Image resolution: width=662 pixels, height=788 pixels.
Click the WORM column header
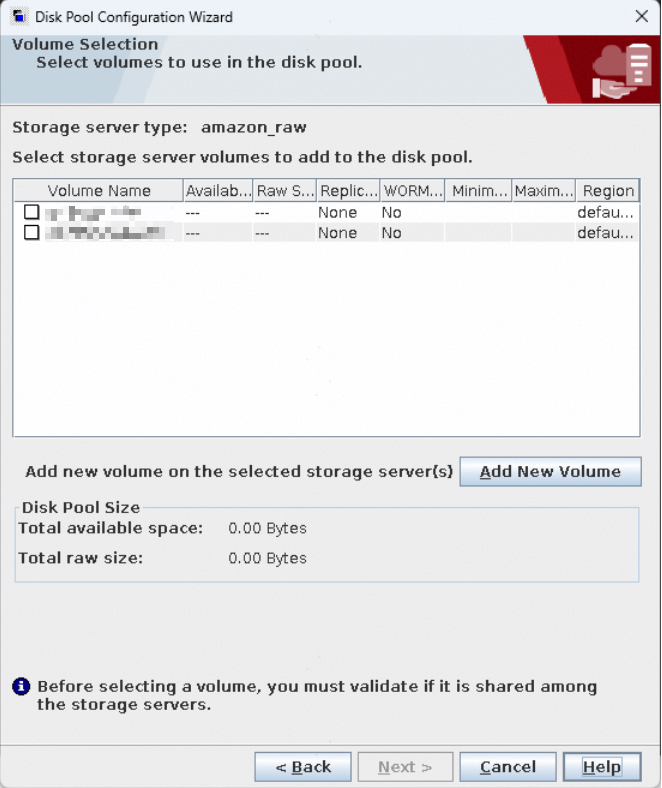(412, 191)
